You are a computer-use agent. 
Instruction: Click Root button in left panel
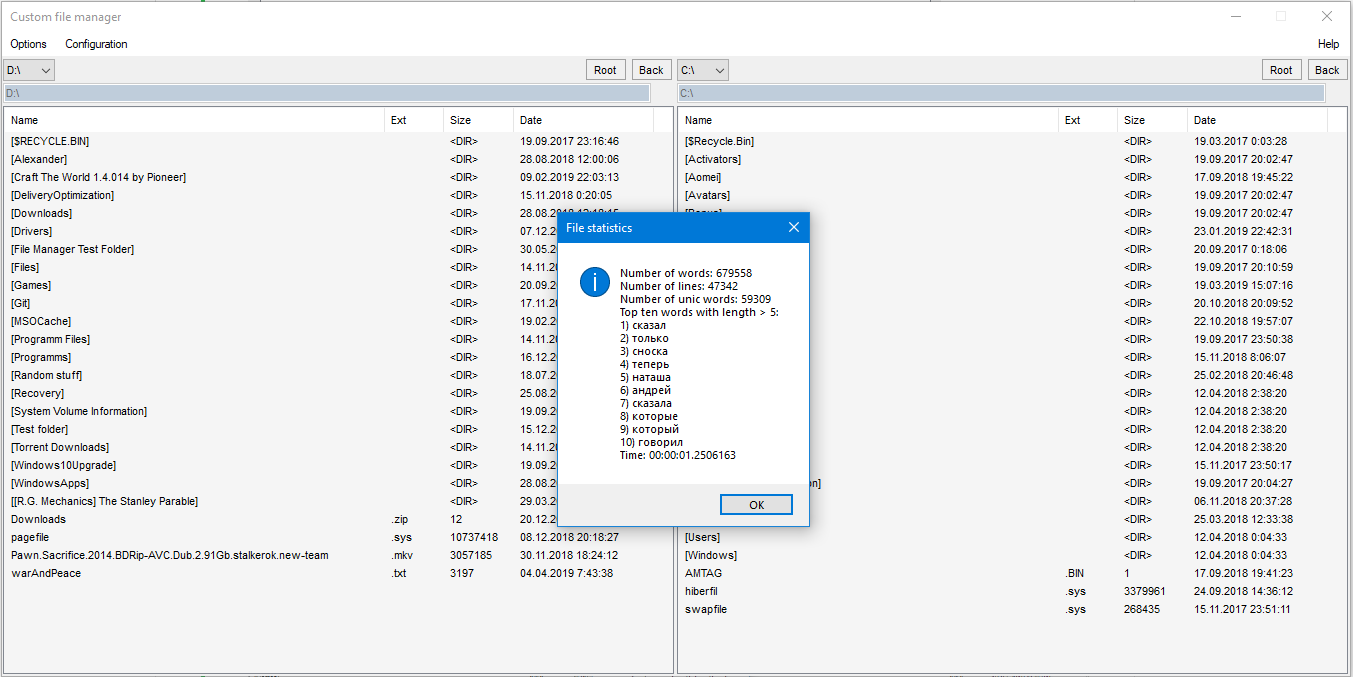(605, 70)
